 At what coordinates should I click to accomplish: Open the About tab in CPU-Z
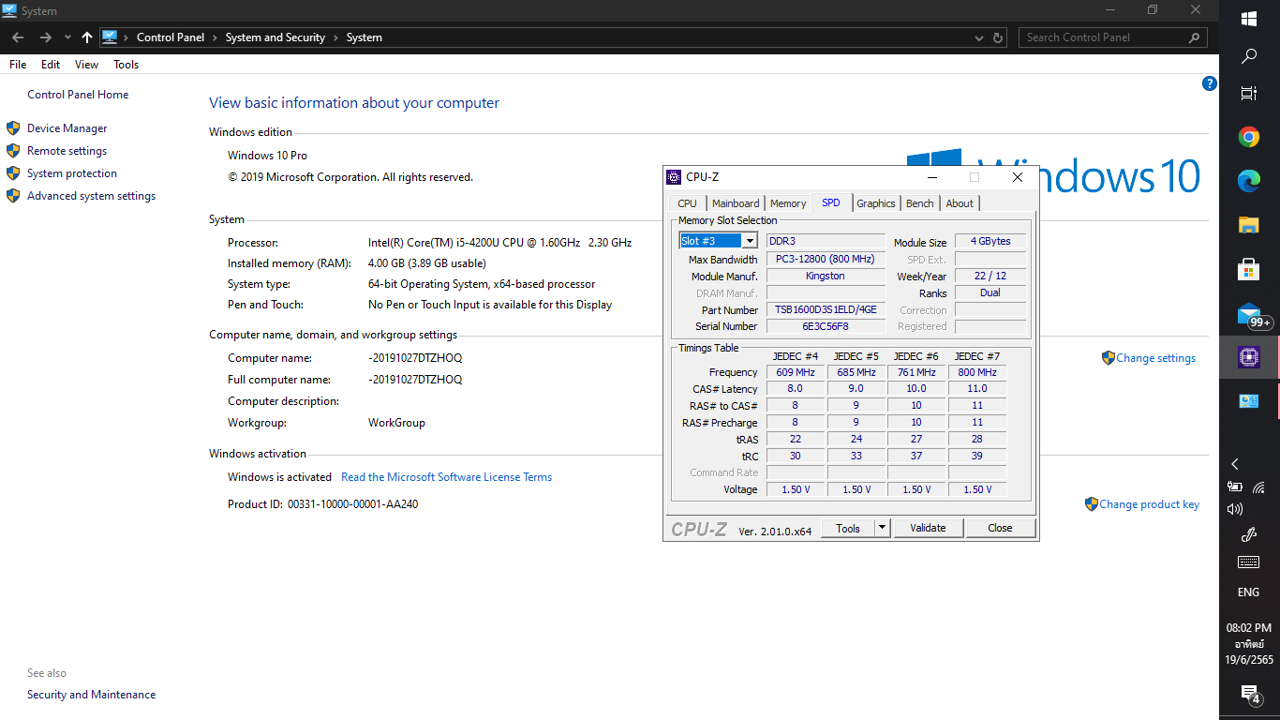tap(960, 203)
